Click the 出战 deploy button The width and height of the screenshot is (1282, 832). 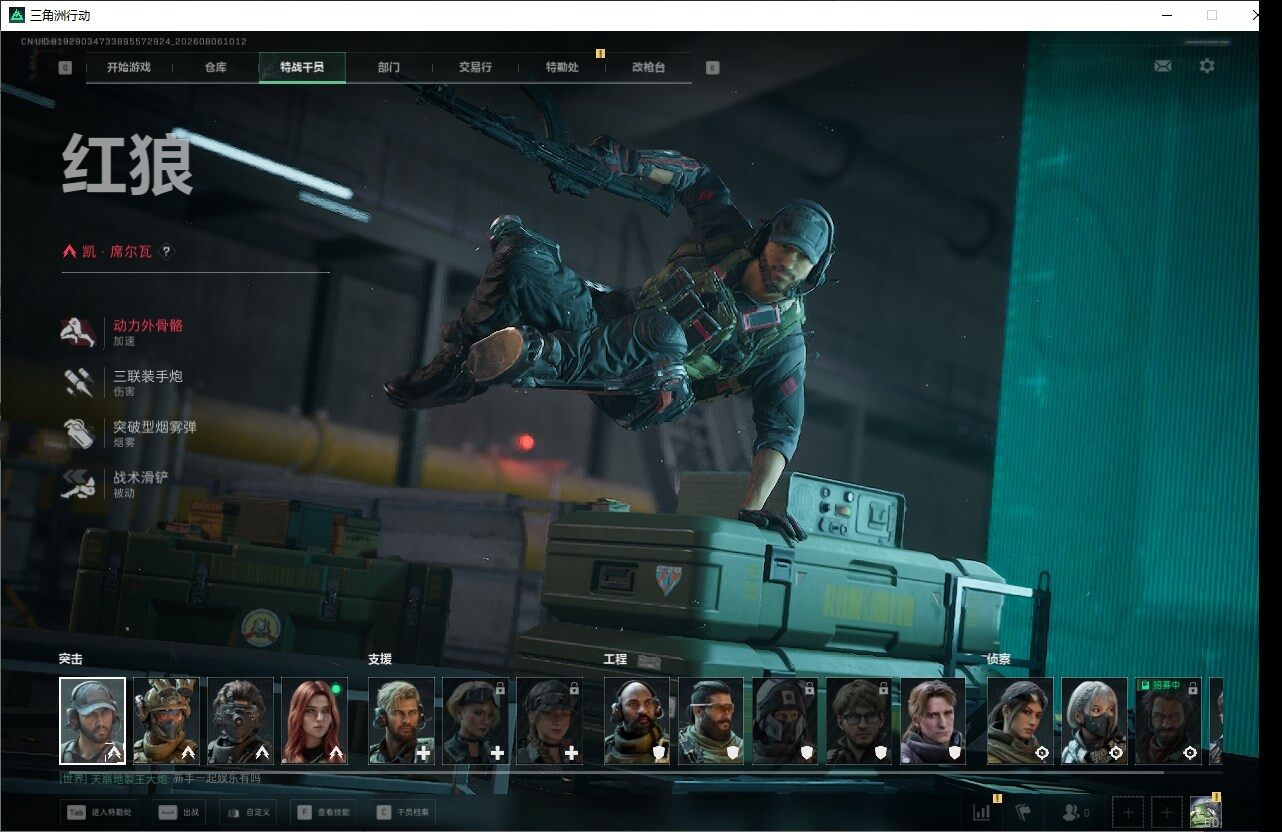click(x=178, y=813)
